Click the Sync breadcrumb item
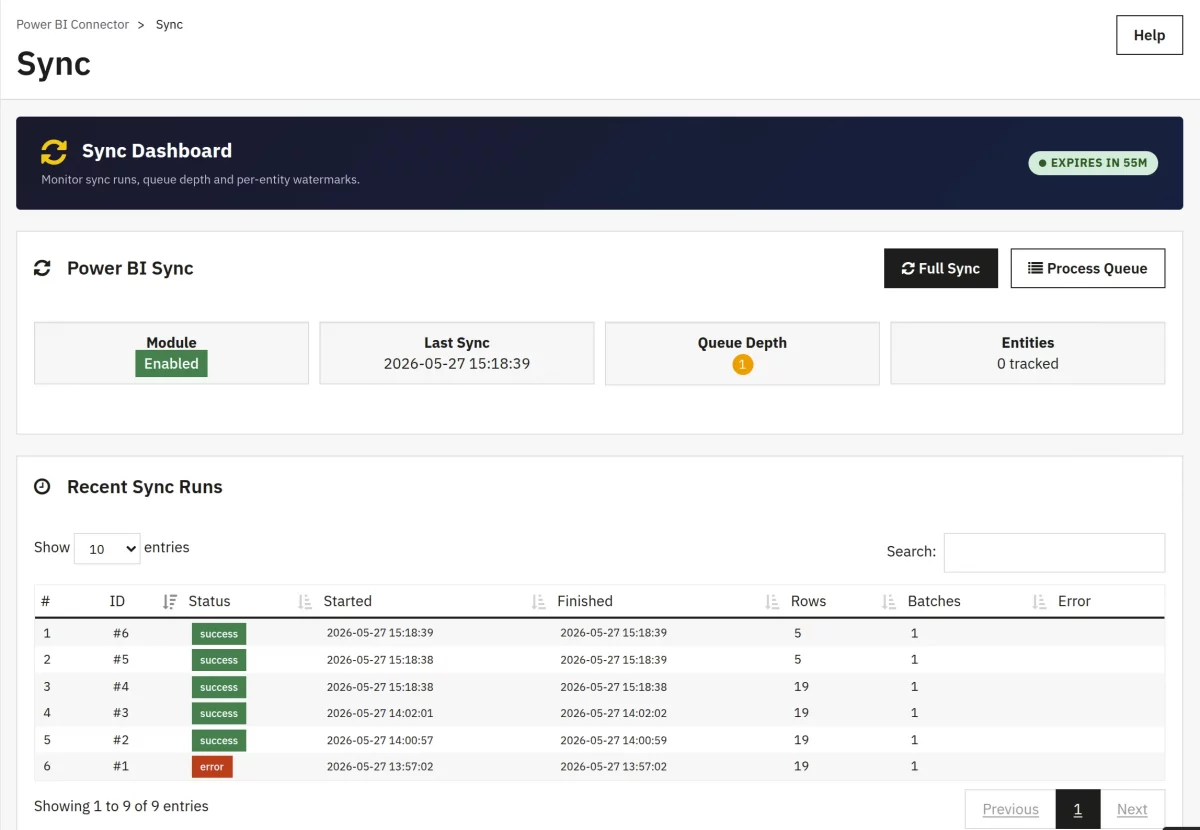 coord(169,24)
